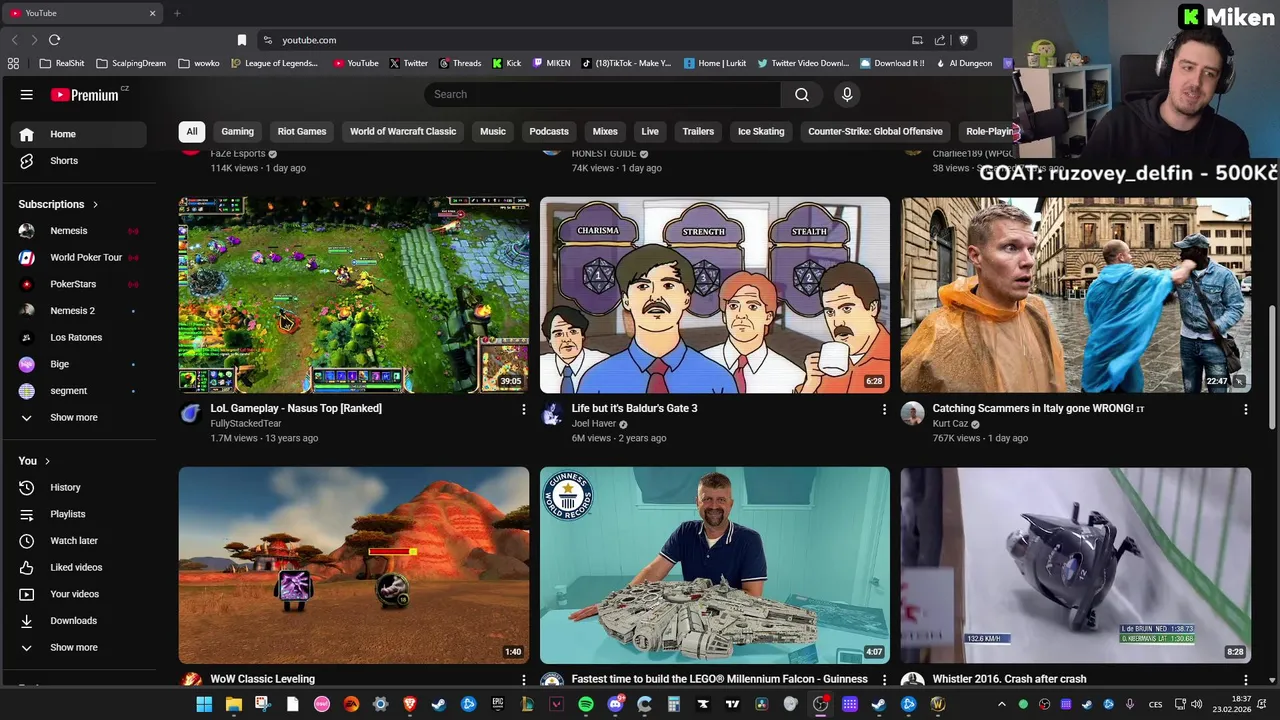Screen dimensions: 1280x720
Task: Open the RealShit bookmarks folder
Action: point(62,63)
